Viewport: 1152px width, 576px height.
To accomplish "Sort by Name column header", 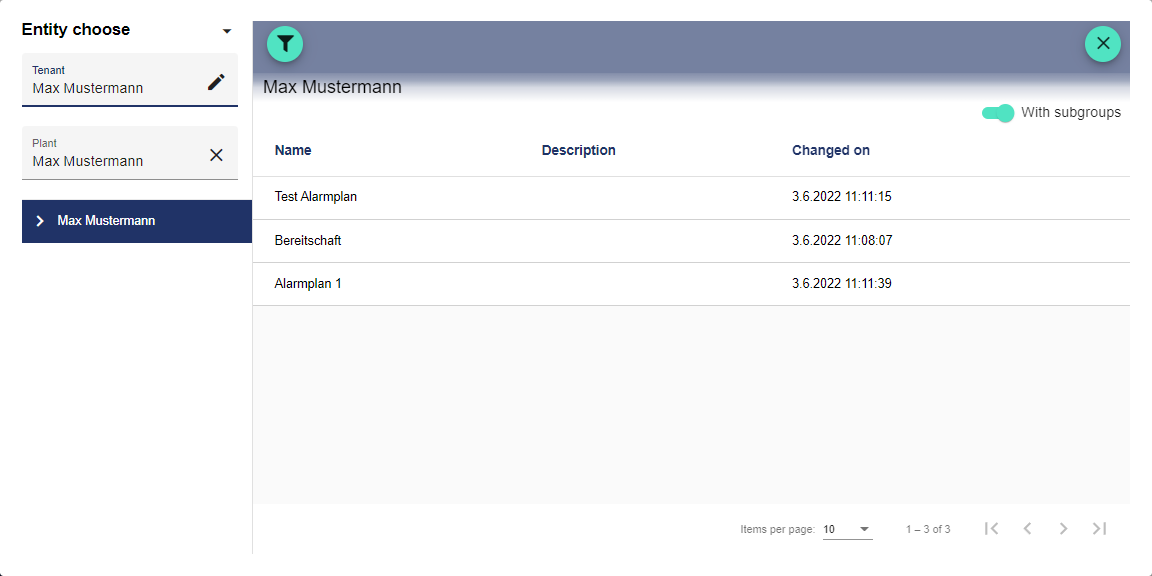I will tap(293, 150).
